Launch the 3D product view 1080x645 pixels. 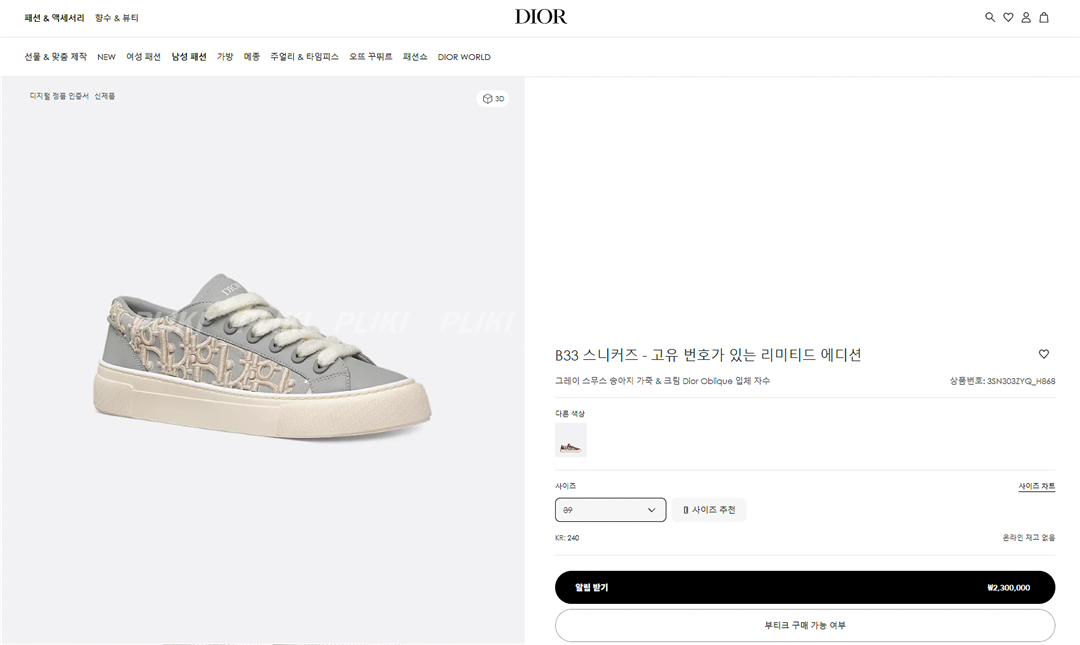point(493,99)
